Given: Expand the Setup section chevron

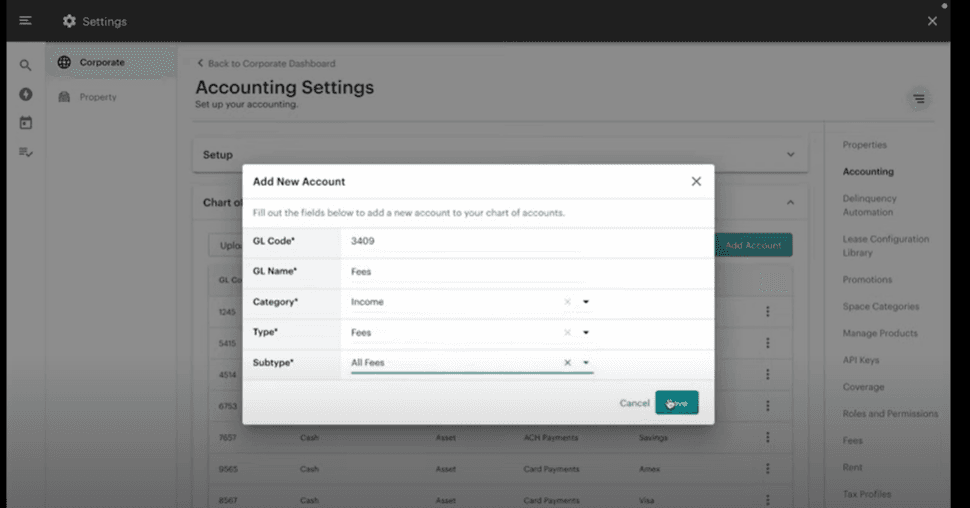Looking at the screenshot, I should (x=791, y=155).
